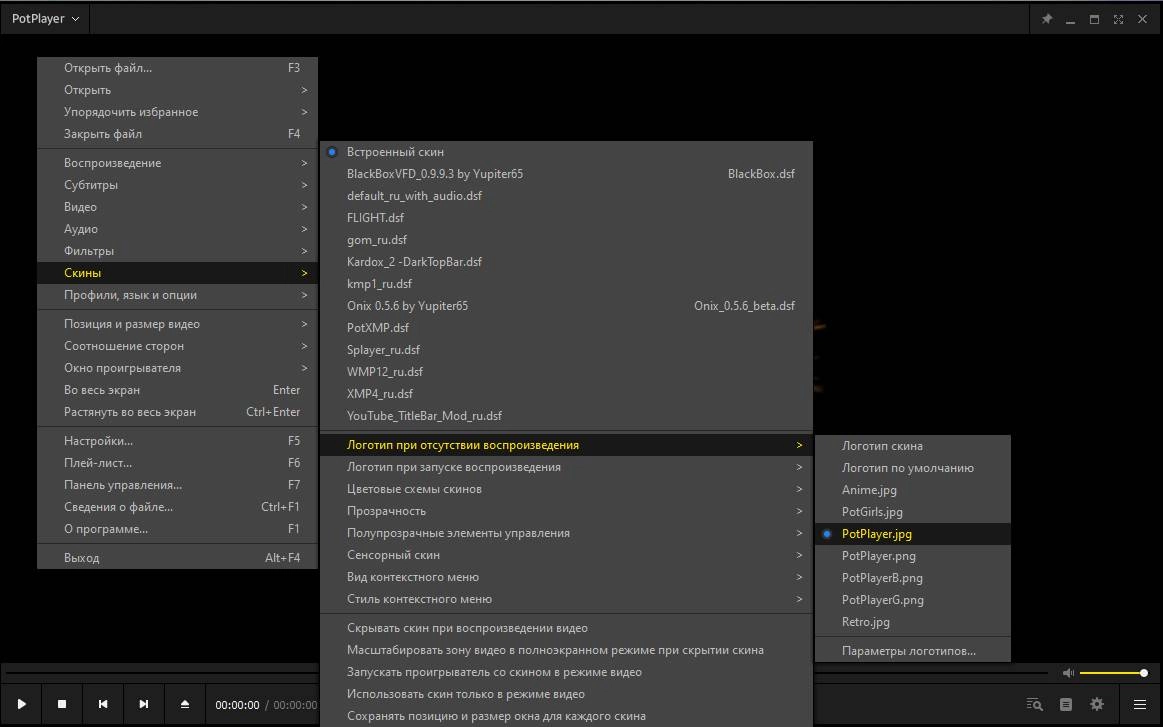This screenshot has height=727, width=1163.
Task: Open the playlist search icon
Action: 1035,704
